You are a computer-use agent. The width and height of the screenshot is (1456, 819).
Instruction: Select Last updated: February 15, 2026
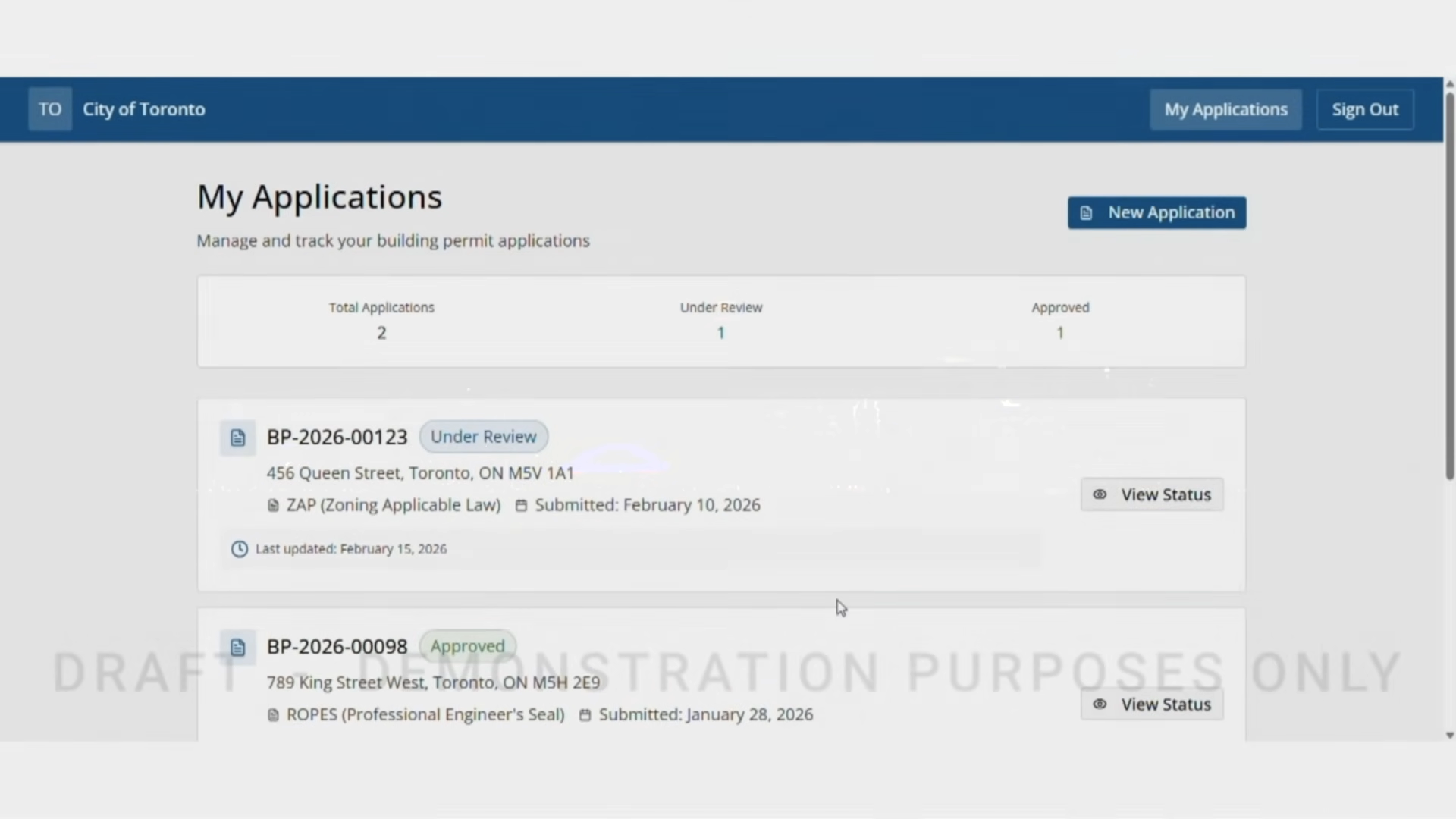click(x=351, y=549)
